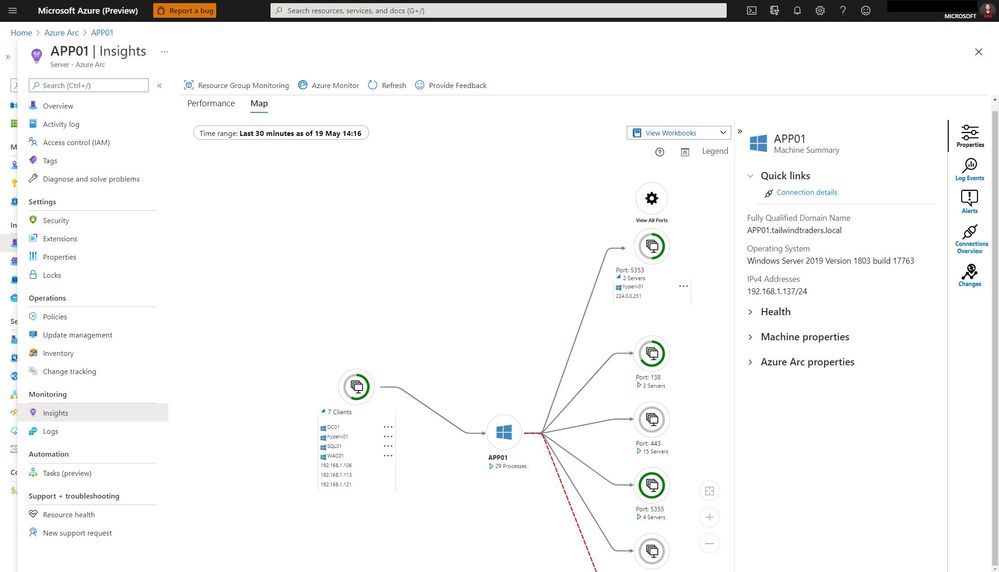Open the Changes panel icon
The image size is (999, 572).
point(969,275)
